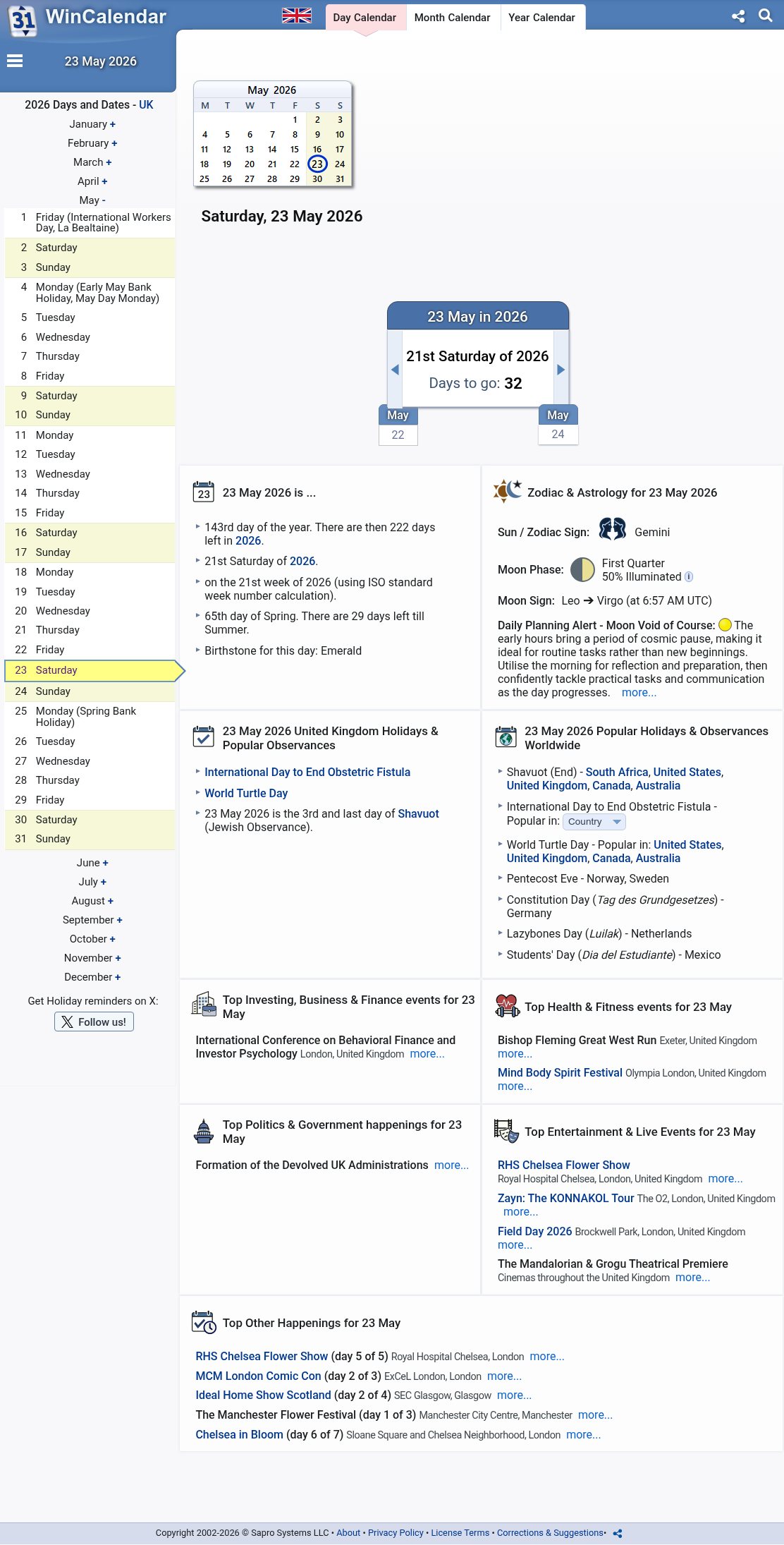Select 16 Saturday in sidebar list
This screenshot has height=1545, width=784.
[x=90, y=533]
